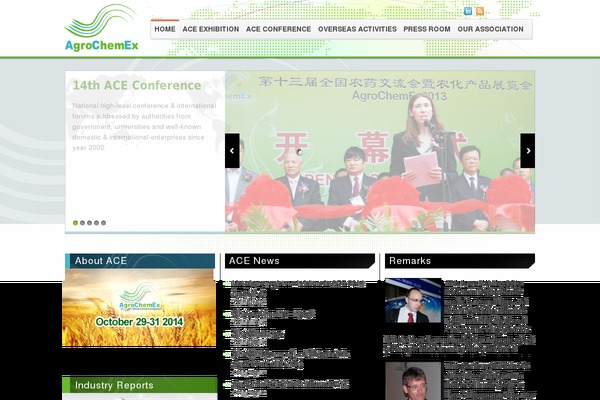Open the second Remarks speaker photo

pyautogui.click(x=413, y=381)
